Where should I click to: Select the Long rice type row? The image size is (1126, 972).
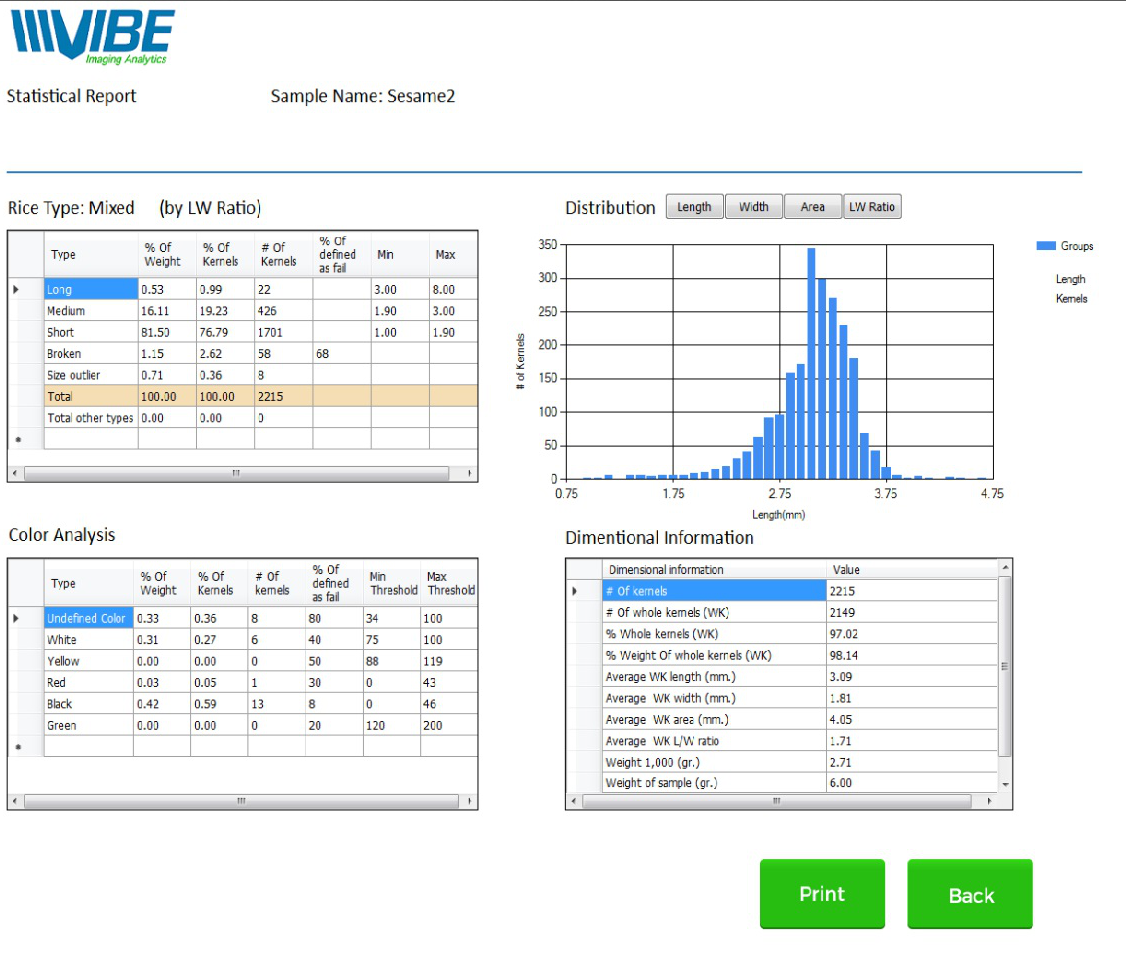pos(91,289)
